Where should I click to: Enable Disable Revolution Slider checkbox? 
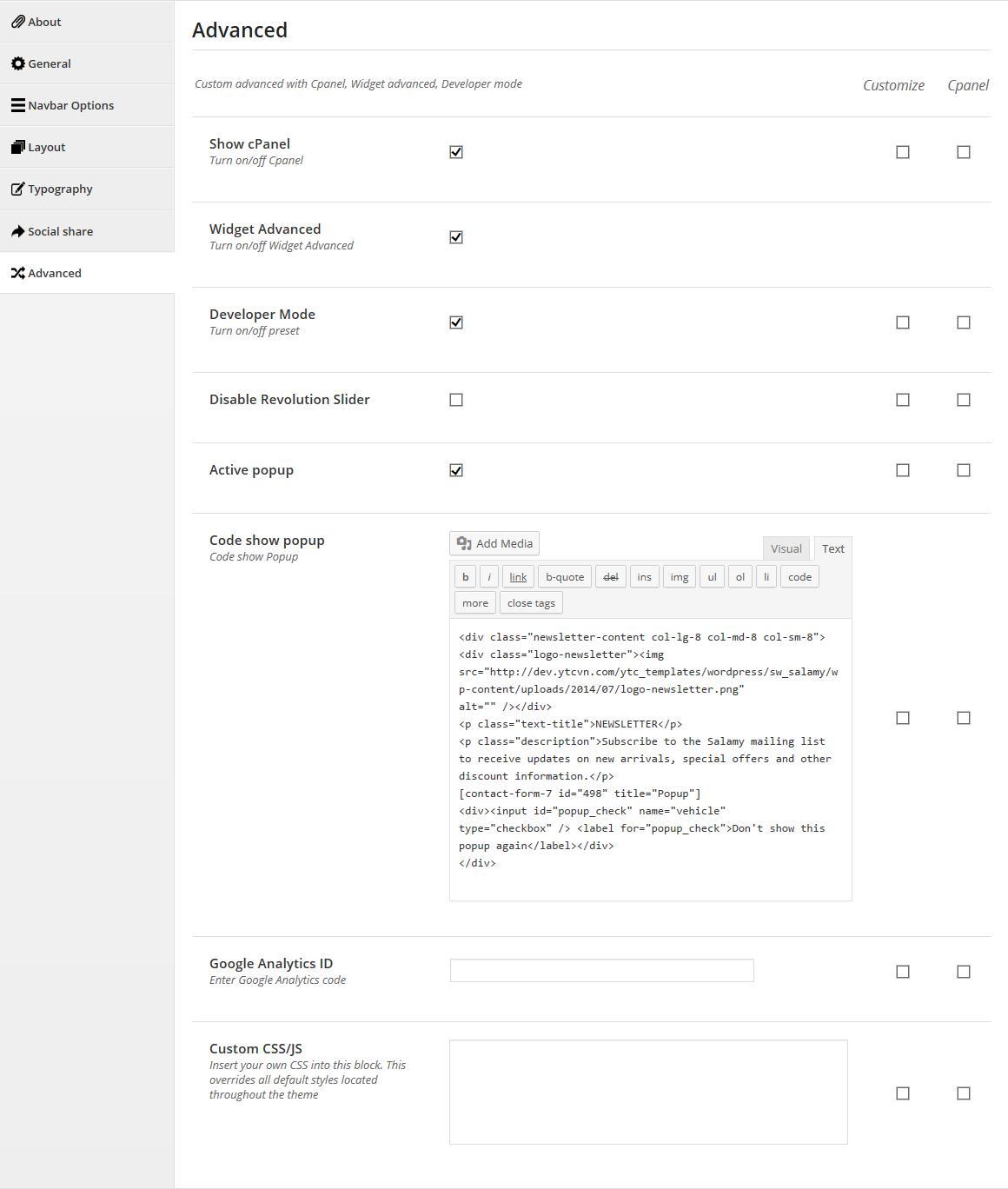pos(456,400)
